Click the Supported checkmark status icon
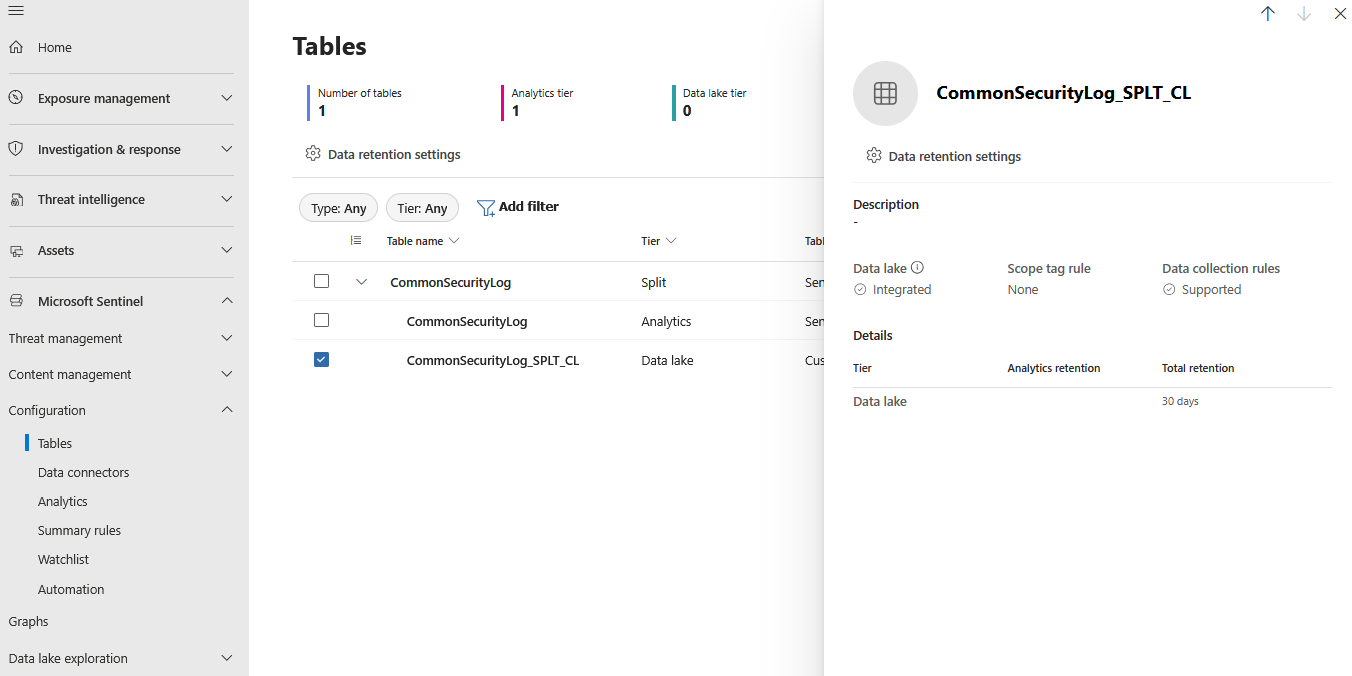The height and width of the screenshot is (676, 1352). pos(1169,290)
